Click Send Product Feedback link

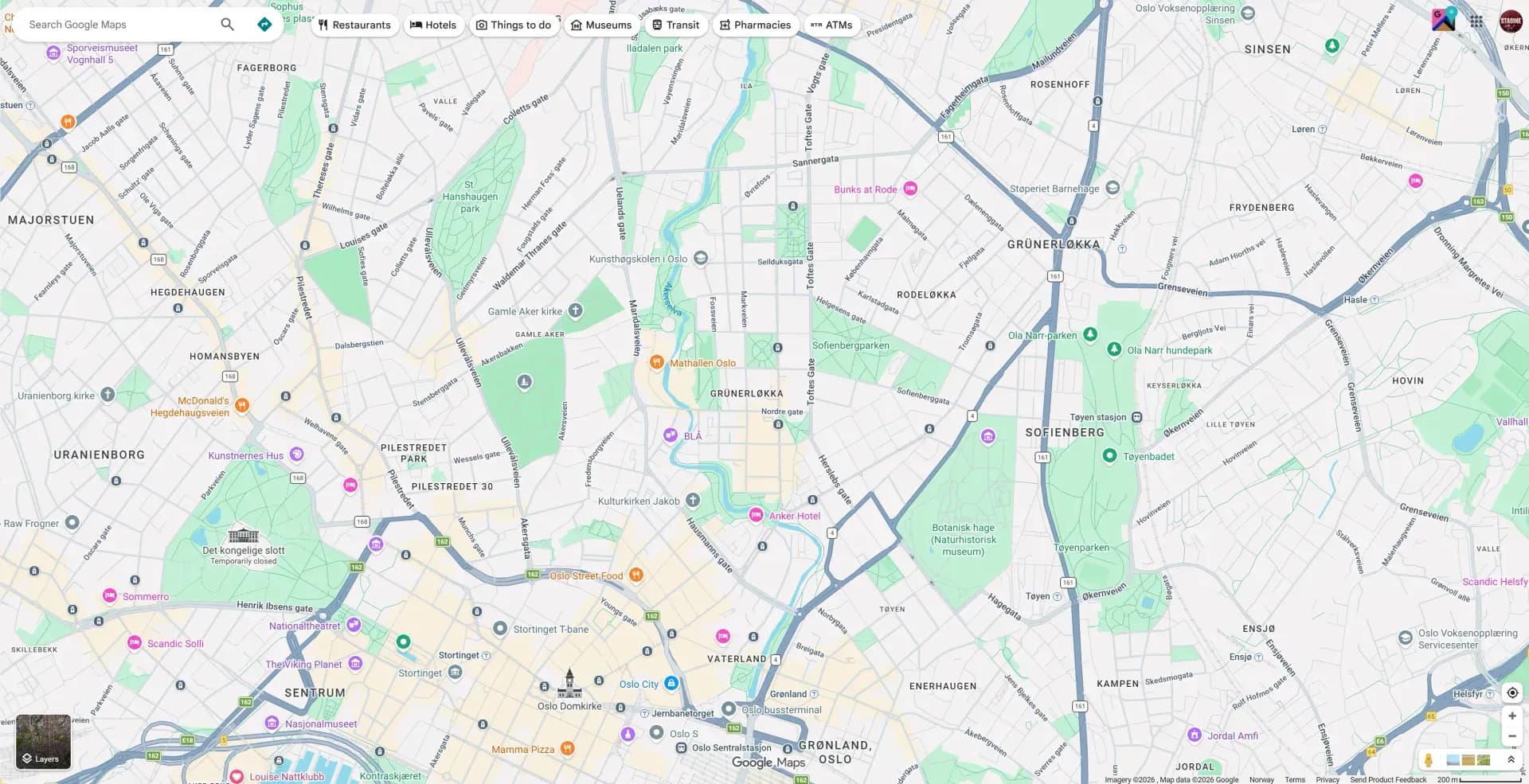[1387, 779]
